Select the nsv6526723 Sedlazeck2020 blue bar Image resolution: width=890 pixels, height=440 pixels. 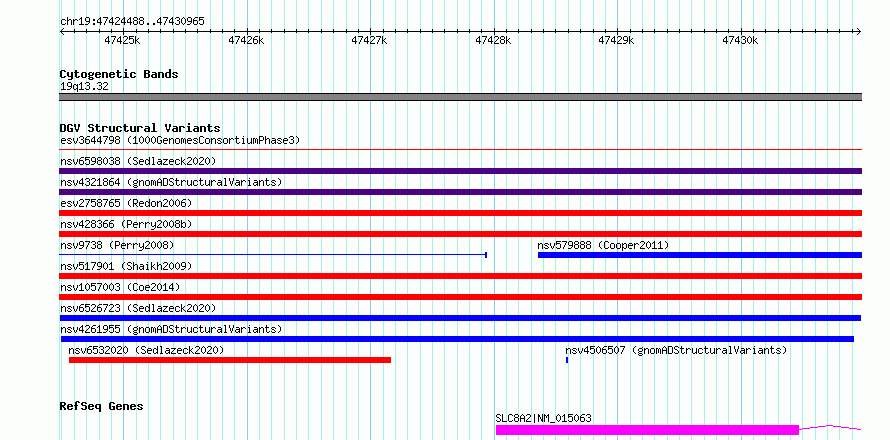point(460,318)
